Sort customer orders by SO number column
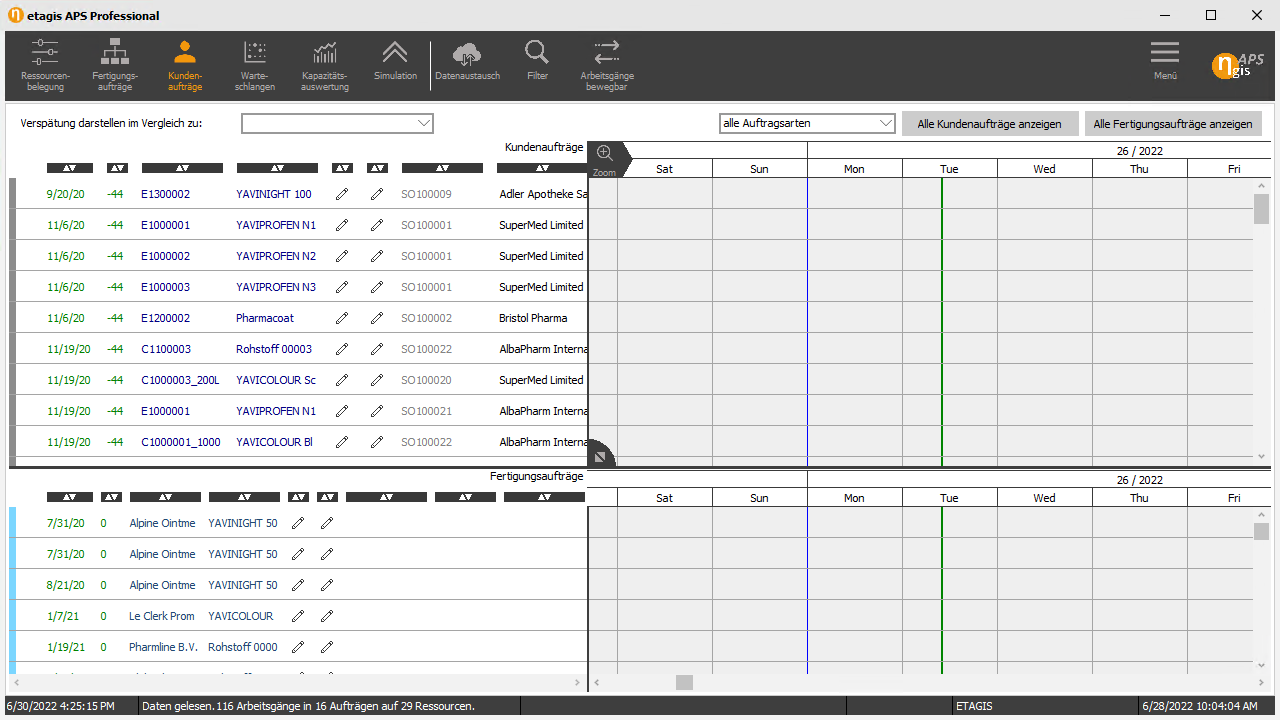 (442, 168)
